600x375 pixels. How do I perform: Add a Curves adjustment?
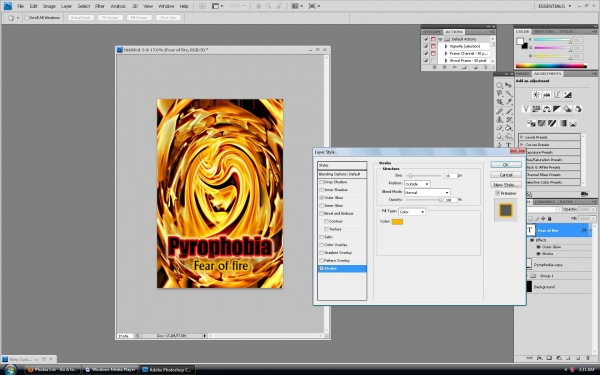[557, 95]
